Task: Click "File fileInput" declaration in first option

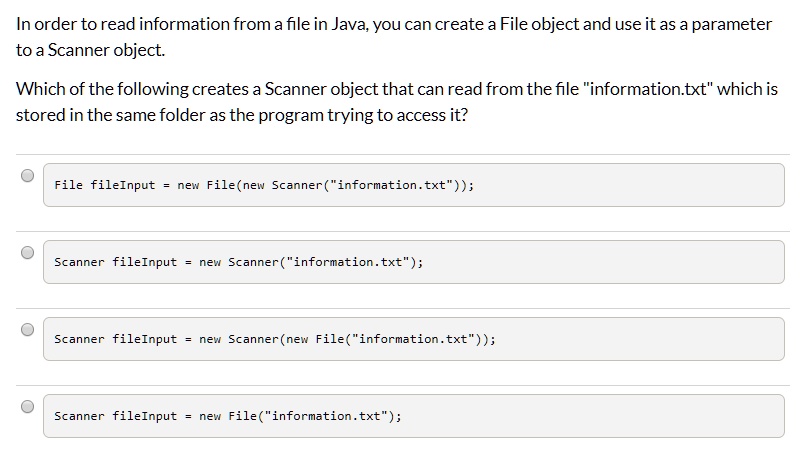Action: point(105,186)
